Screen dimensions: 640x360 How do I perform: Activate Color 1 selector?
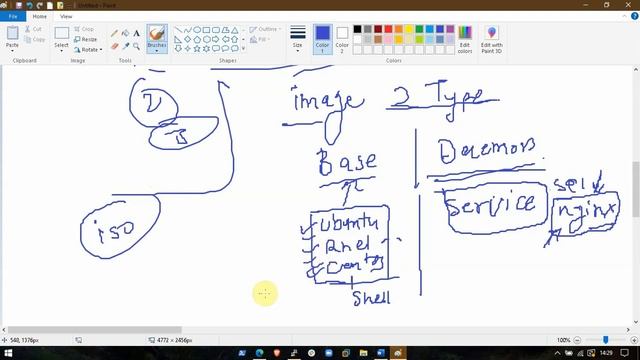click(322, 39)
